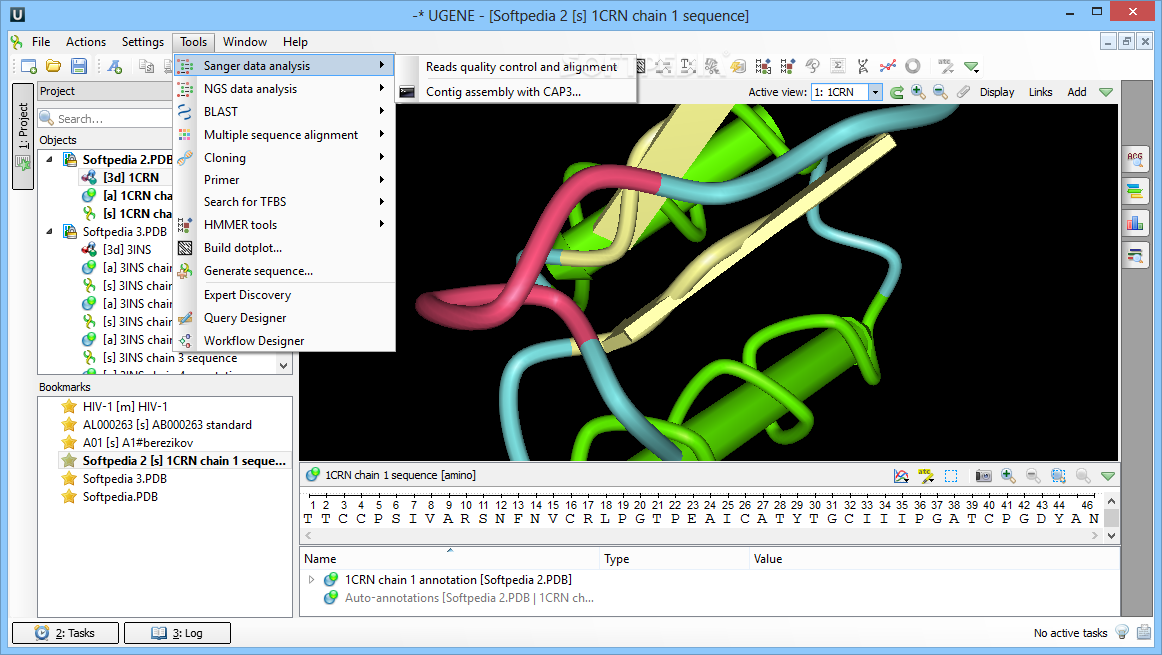Image resolution: width=1162 pixels, height=655 pixels.
Task: Expand the NGS data analysis submenu
Action: pos(285,89)
